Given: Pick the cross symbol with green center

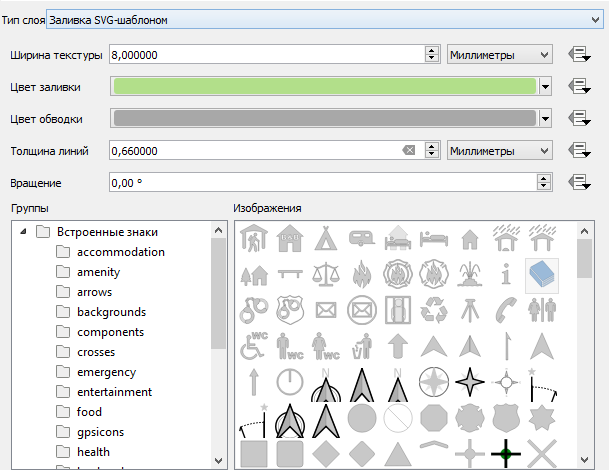Looking at the screenshot, I should (505, 454).
